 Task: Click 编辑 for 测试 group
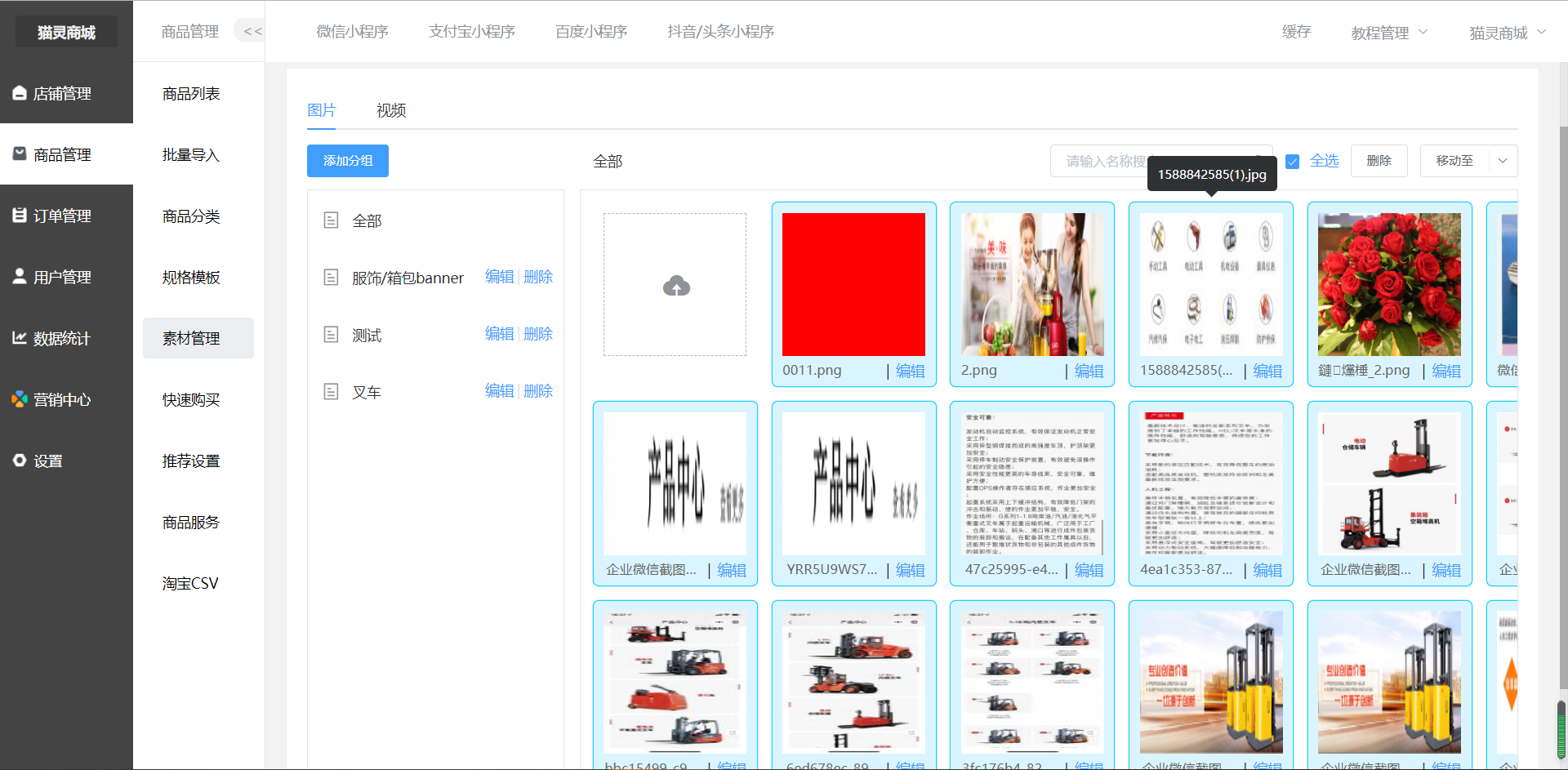click(499, 334)
